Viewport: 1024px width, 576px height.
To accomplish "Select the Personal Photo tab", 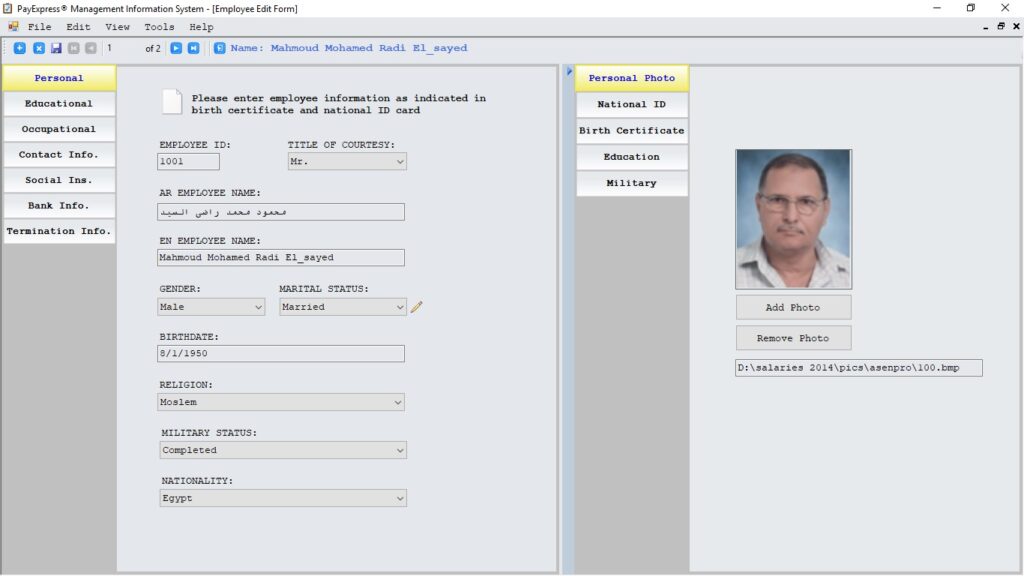I will (x=632, y=78).
